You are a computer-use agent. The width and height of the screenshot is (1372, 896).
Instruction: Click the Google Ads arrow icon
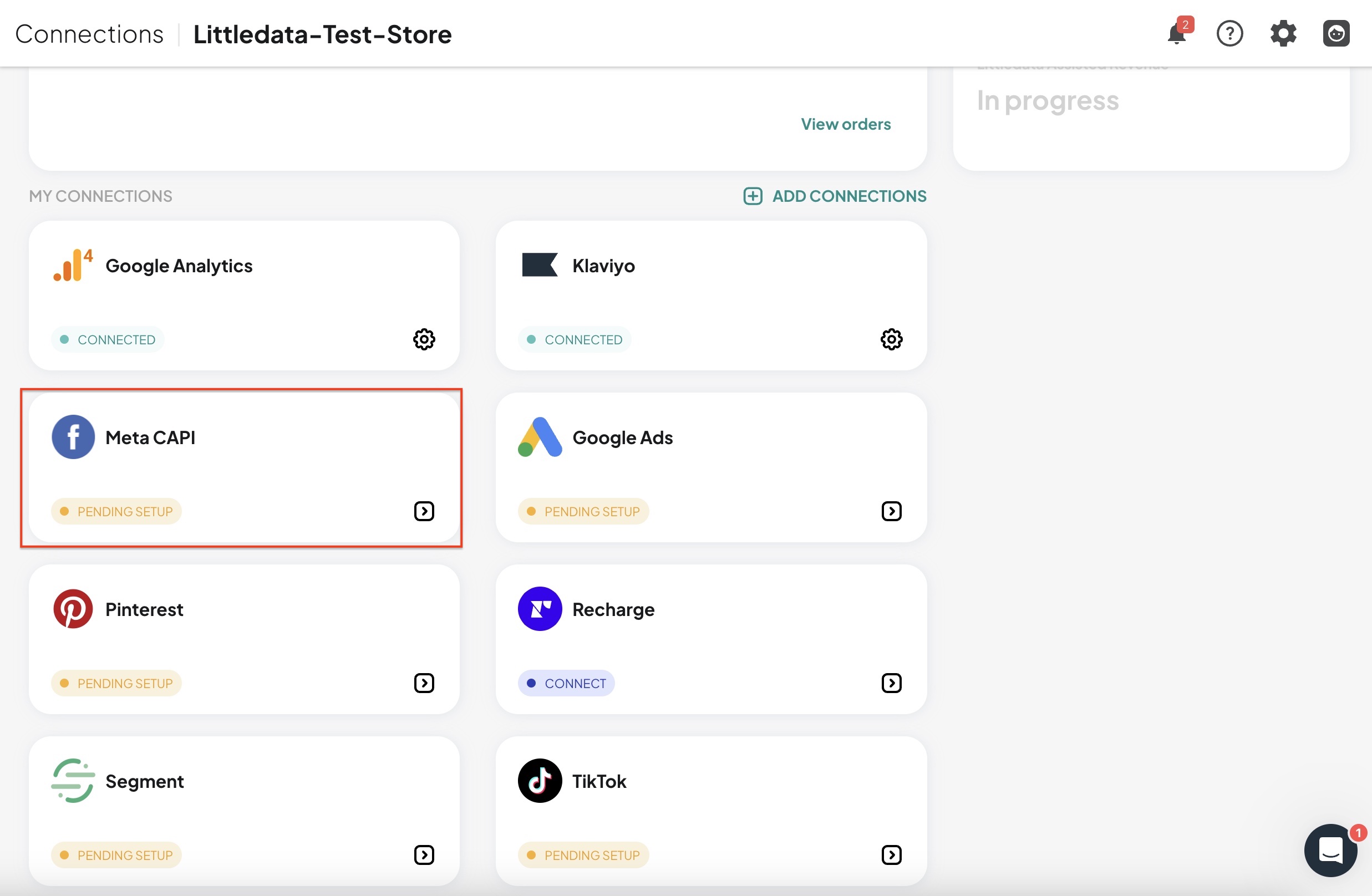coord(891,511)
